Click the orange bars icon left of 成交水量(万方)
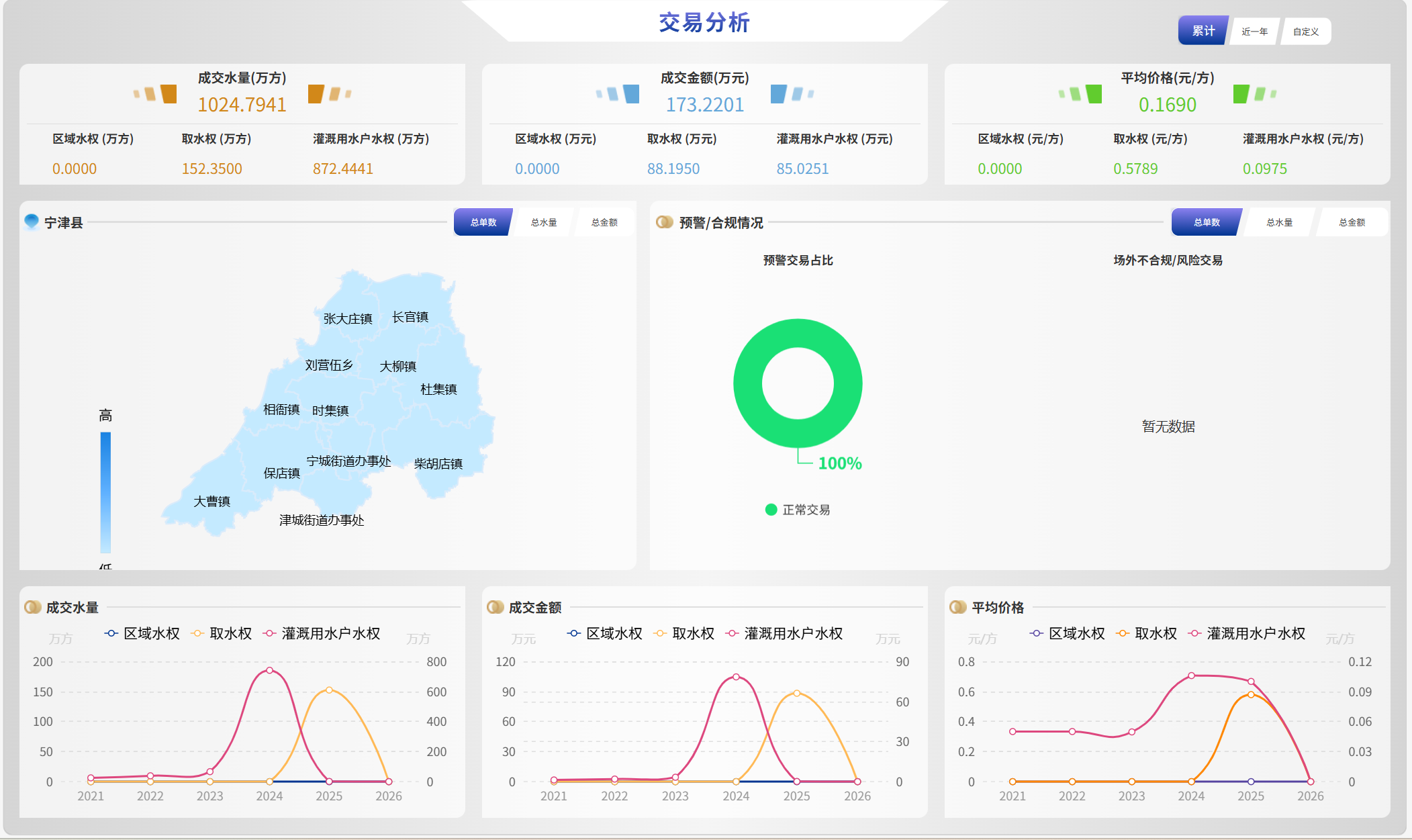 [156, 94]
